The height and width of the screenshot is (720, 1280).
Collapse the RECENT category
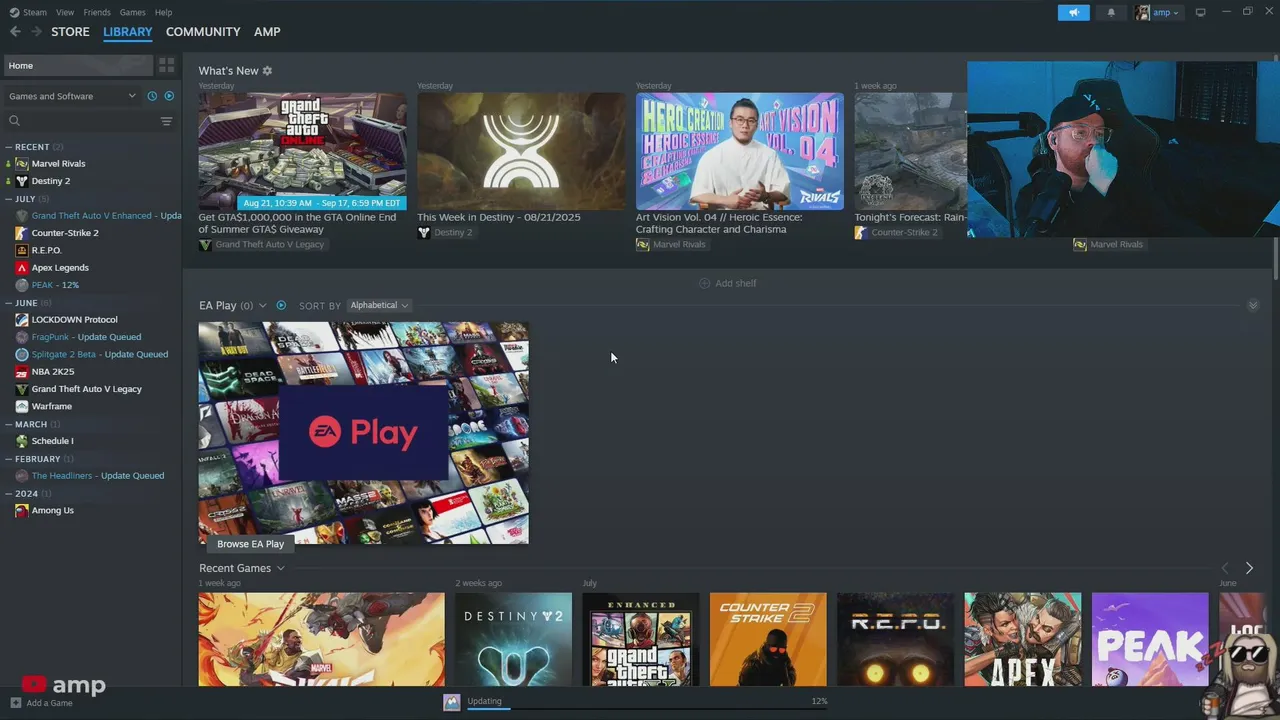click(x=9, y=147)
